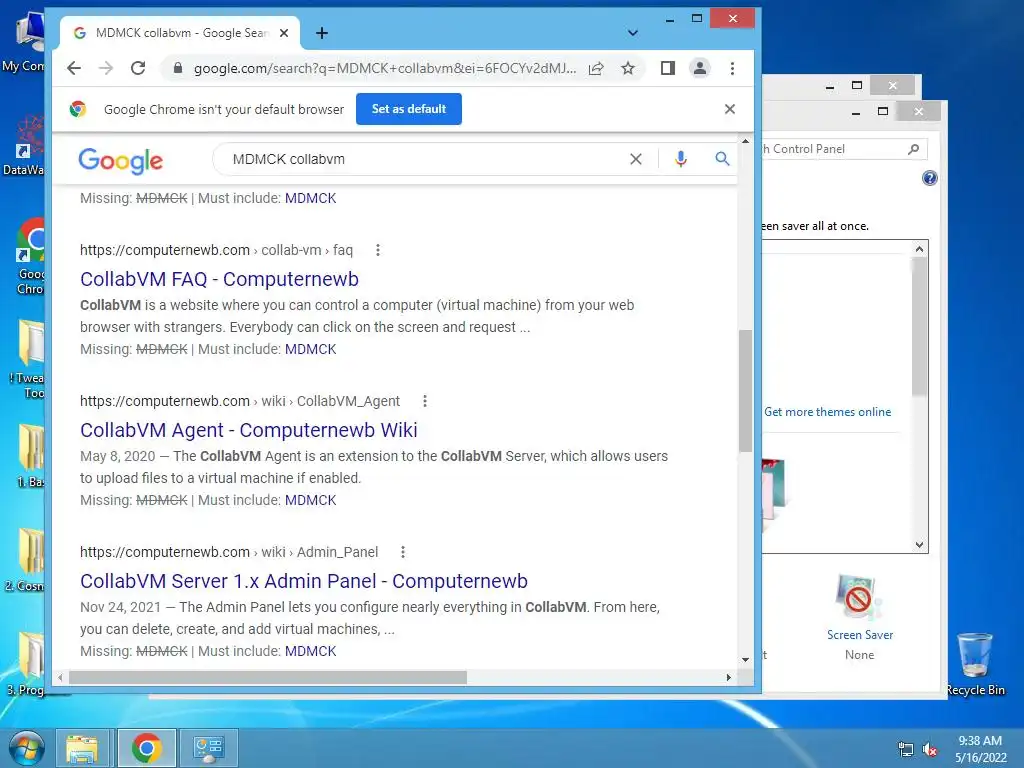Click the network tray icon
The height and width of the screenshot is (768, 1024).
[x=906, y=750]
